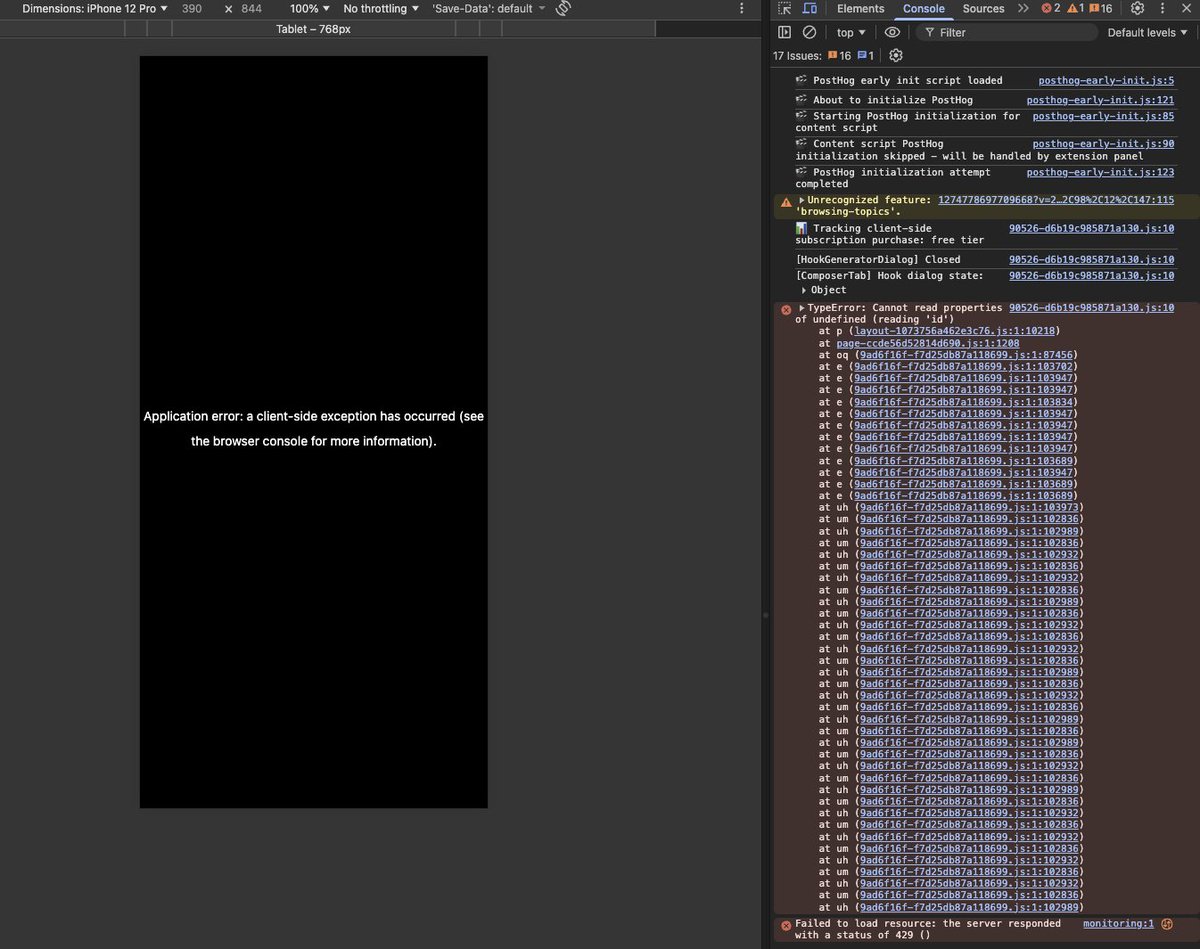This screenshot has height=949, width=1200.
Task: Open stack link ending :1:103973
Action: click(x=970, y=507)
